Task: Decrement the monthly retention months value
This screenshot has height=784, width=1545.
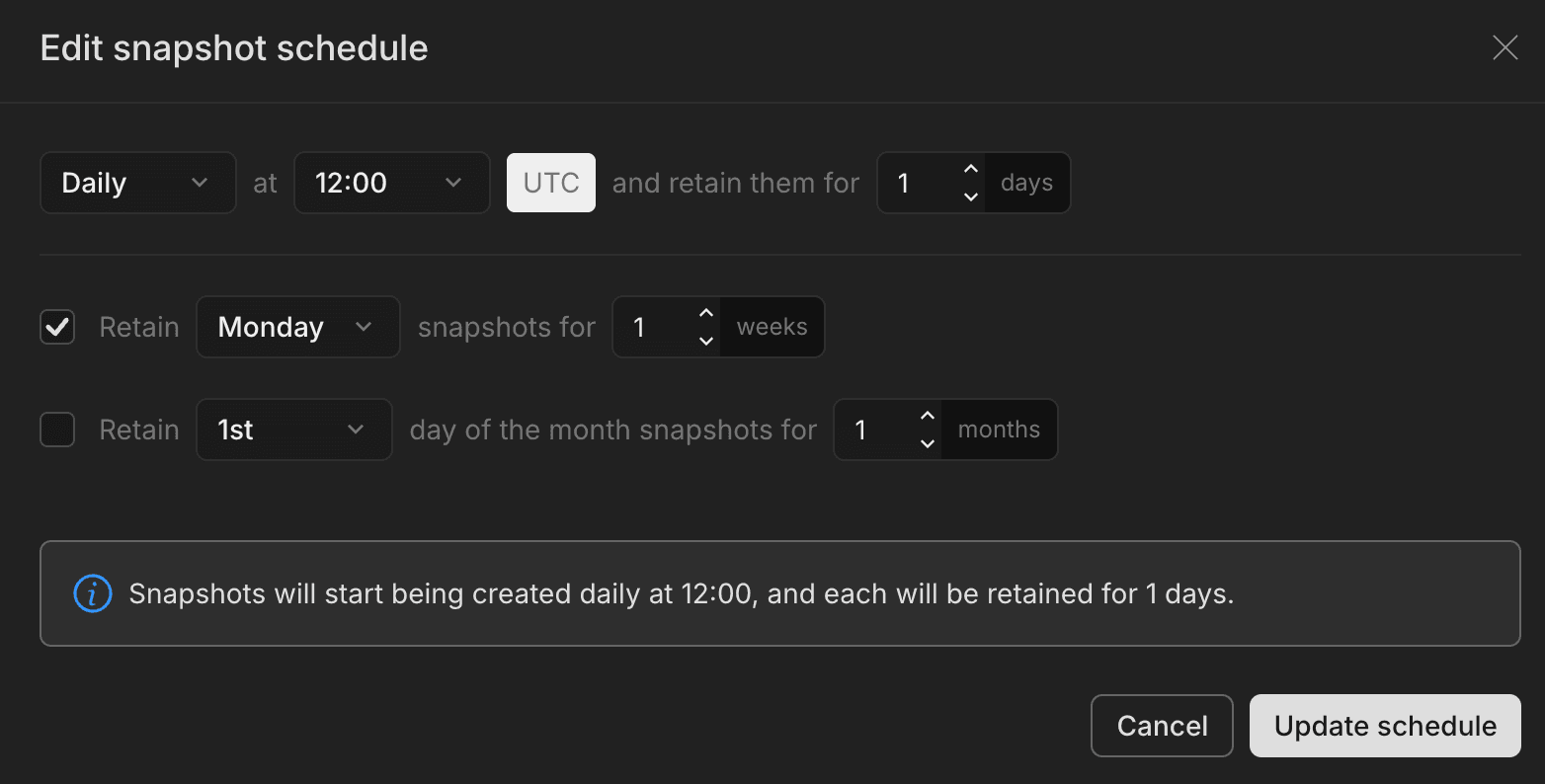Action: coord(927,442)
